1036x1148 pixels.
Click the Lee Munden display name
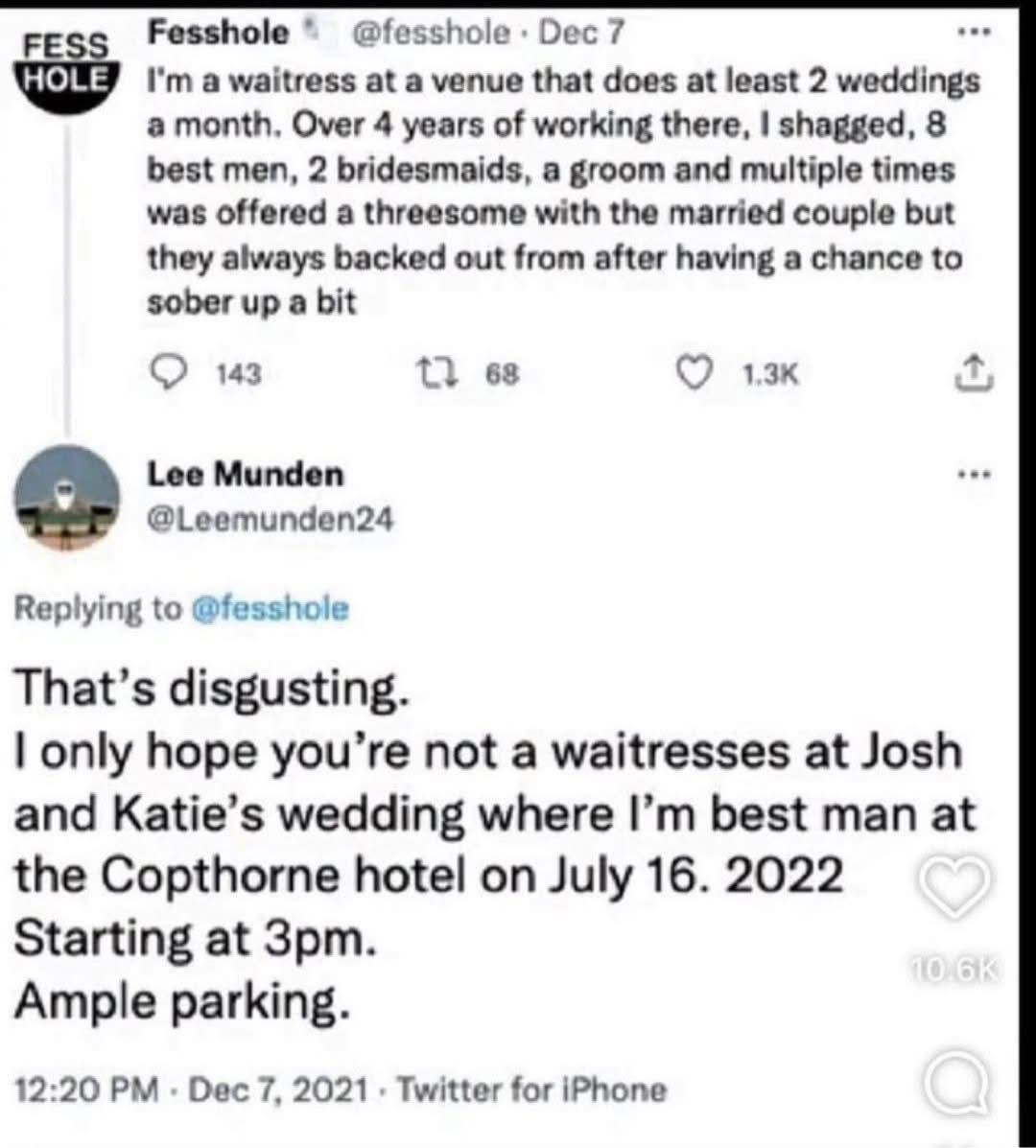[x=245, y=474]
